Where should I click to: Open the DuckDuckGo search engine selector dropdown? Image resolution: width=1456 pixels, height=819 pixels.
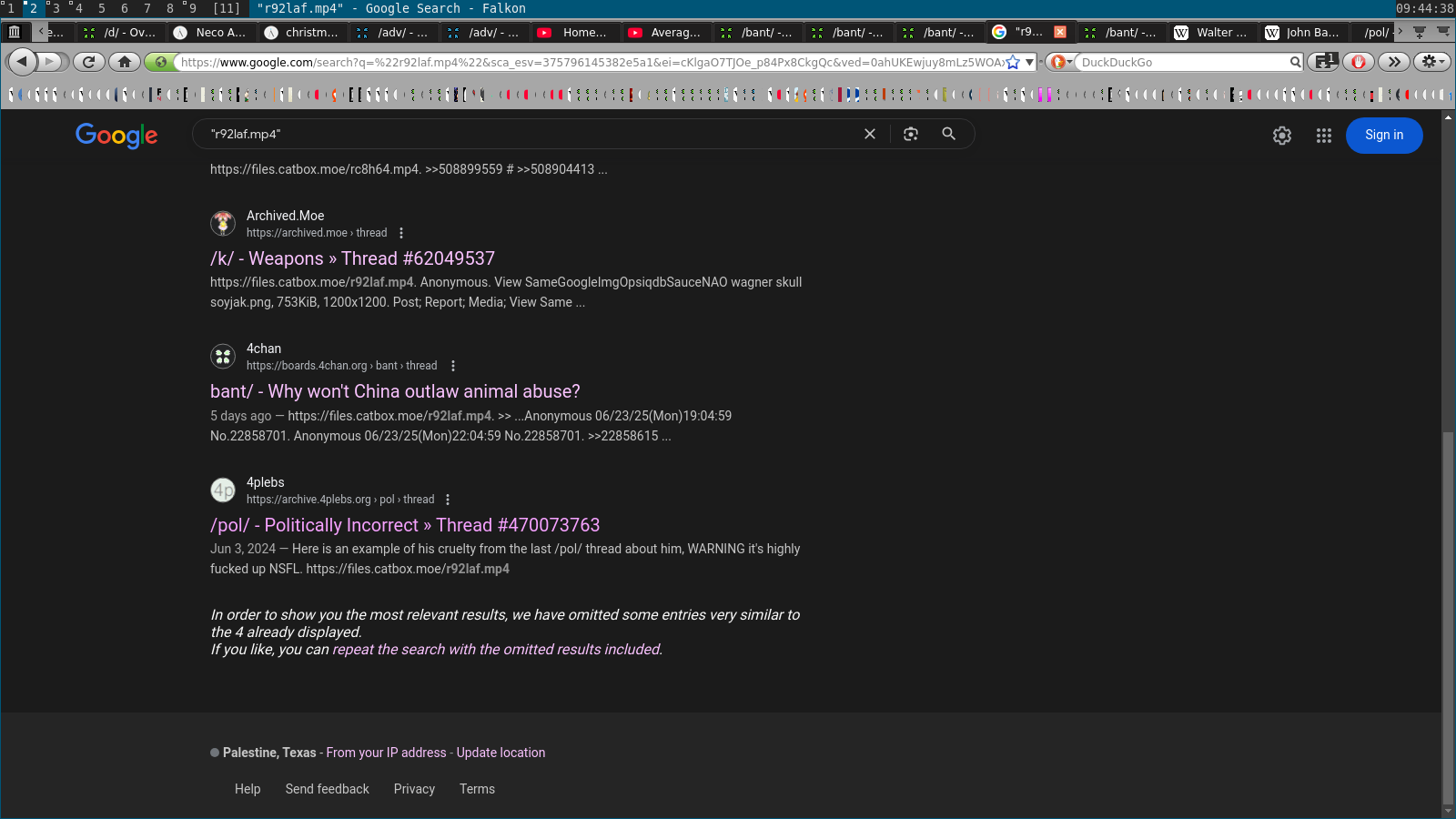click(x=1060, y=62)
